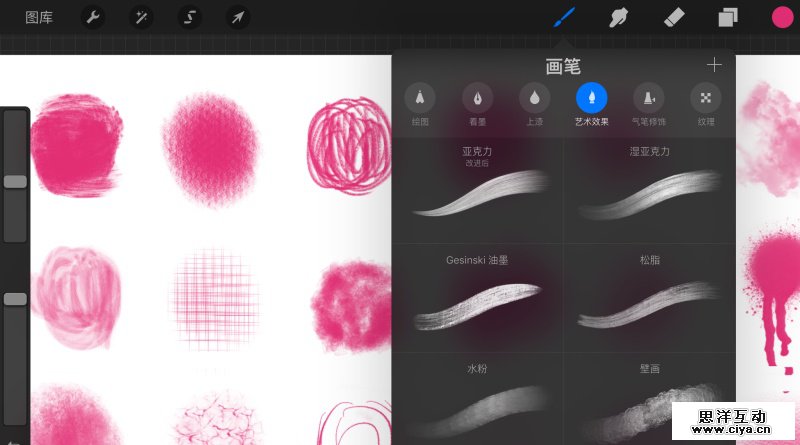Activate the Transform arrow tool
This screenshot has width=800, height=445.
coord(238,17)
